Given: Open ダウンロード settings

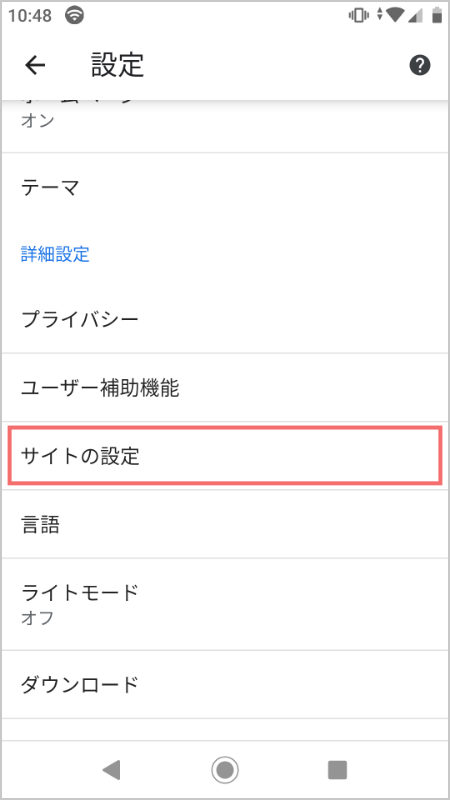Looking at the screenshot, I should 225,684.
